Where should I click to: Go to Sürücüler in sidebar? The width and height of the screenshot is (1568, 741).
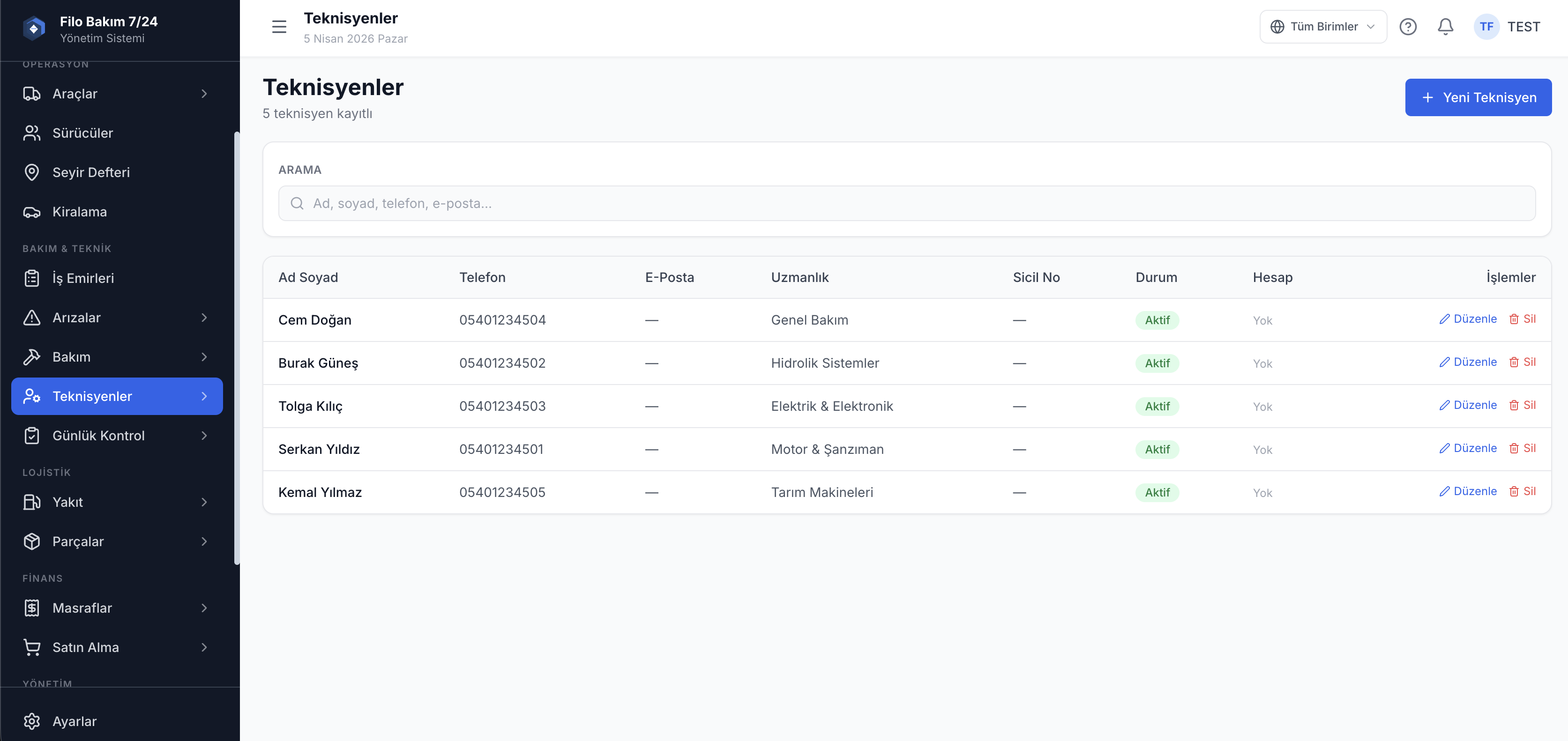point(83,133)
